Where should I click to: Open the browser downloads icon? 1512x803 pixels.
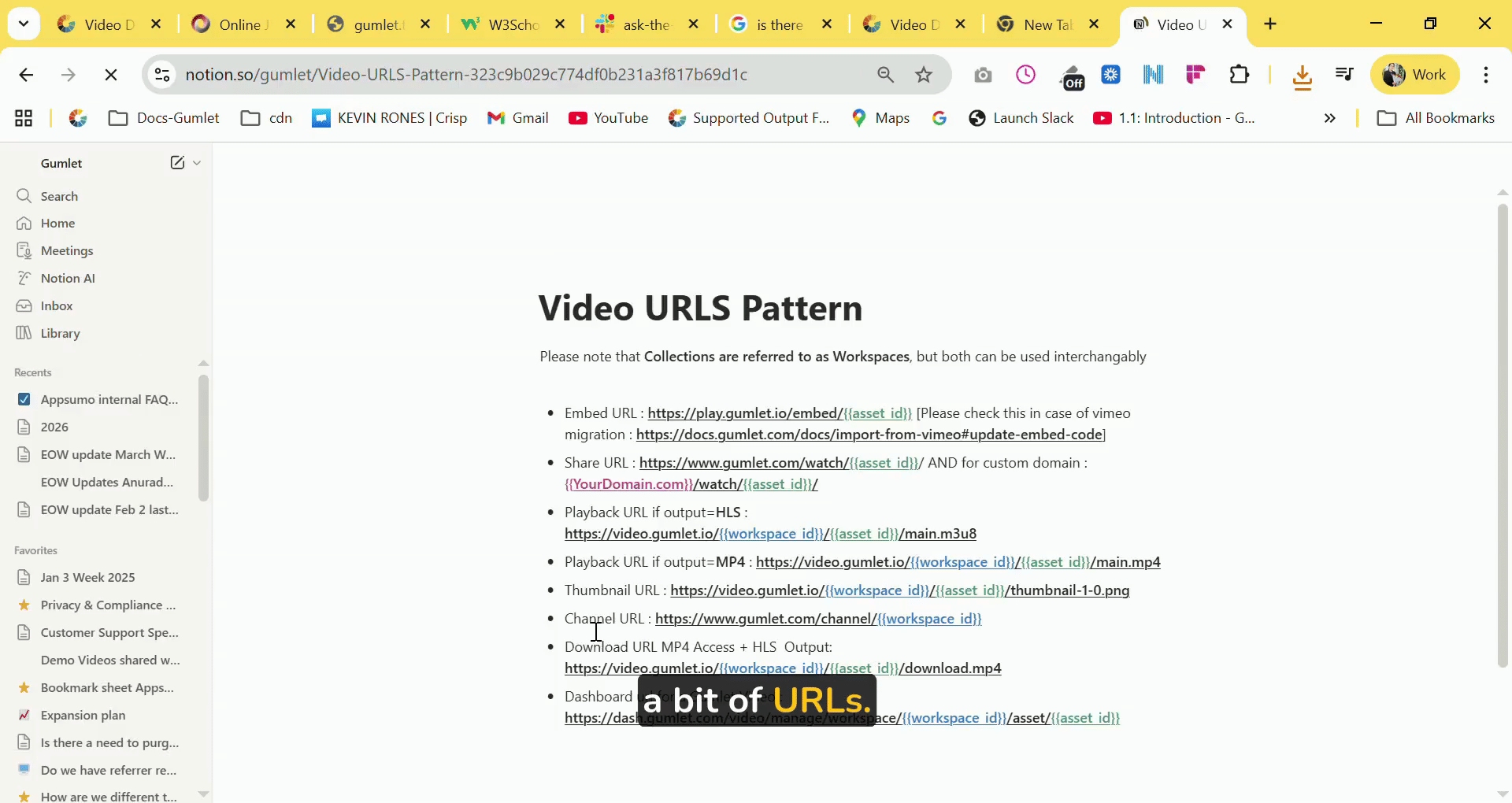pos(1302,76)
